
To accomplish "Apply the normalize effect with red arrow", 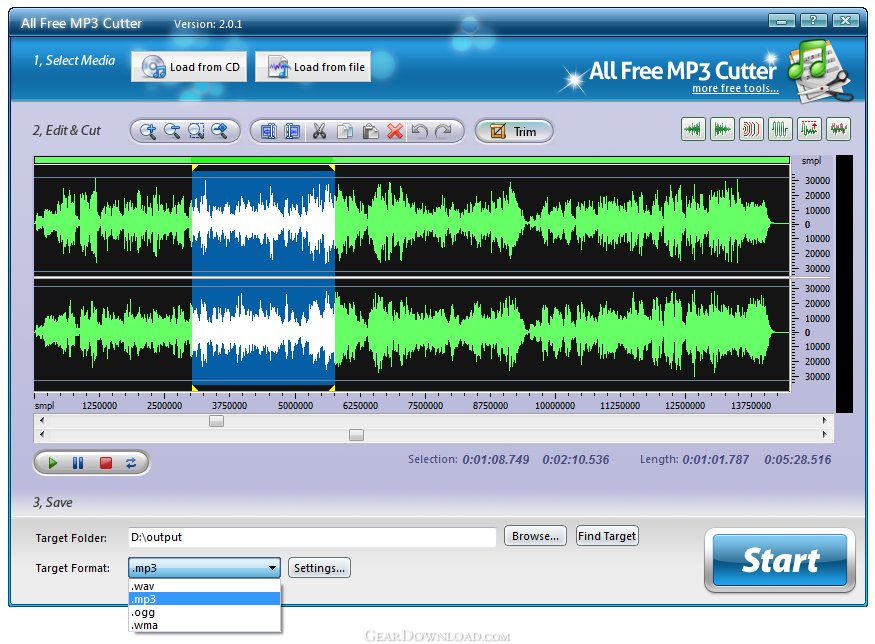I will 809,129.
